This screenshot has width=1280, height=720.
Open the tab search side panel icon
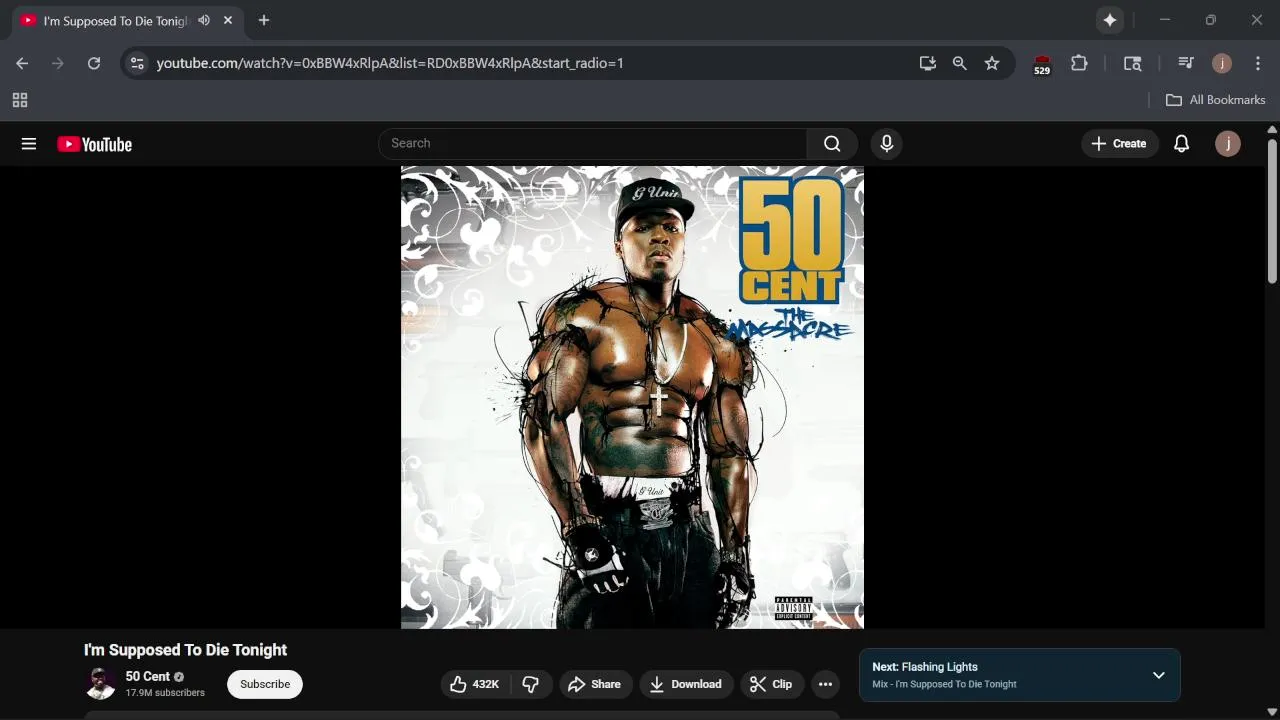pyautogui.click(x=1132, y=63)
